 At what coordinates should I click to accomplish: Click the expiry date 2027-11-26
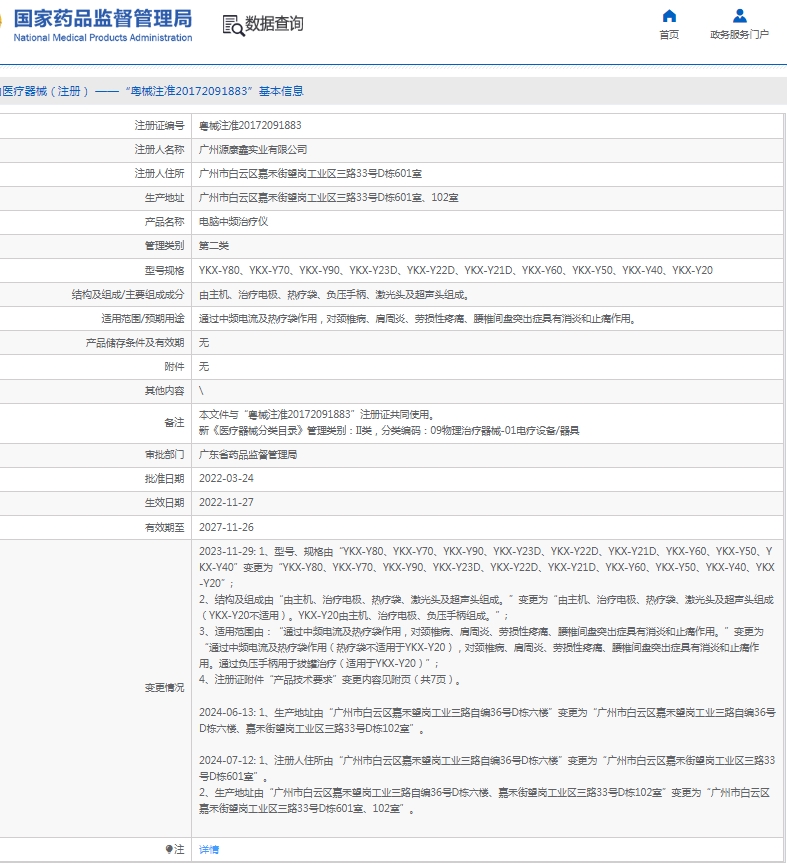226,527
